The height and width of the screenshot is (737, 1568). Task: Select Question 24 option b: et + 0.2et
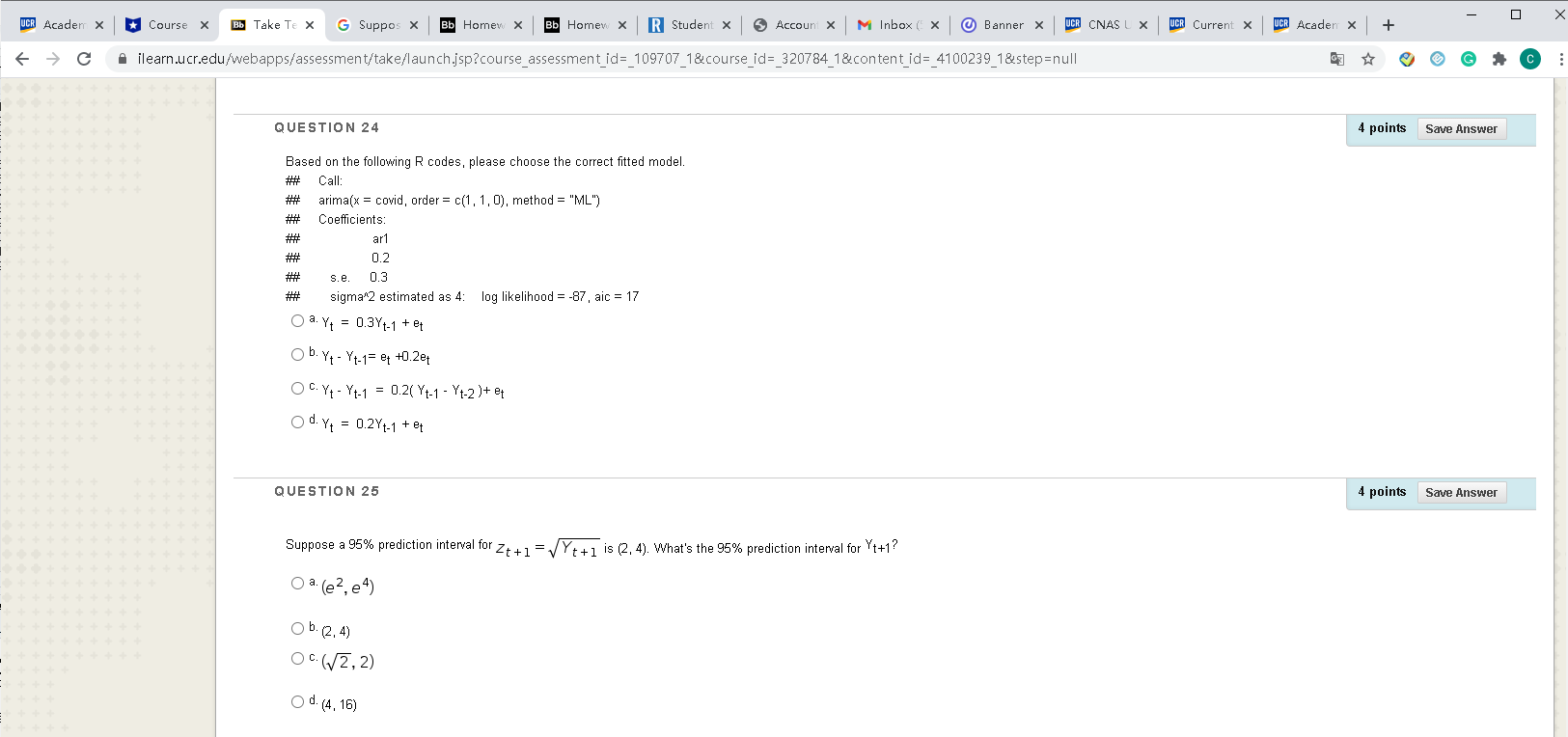point(297,355)
